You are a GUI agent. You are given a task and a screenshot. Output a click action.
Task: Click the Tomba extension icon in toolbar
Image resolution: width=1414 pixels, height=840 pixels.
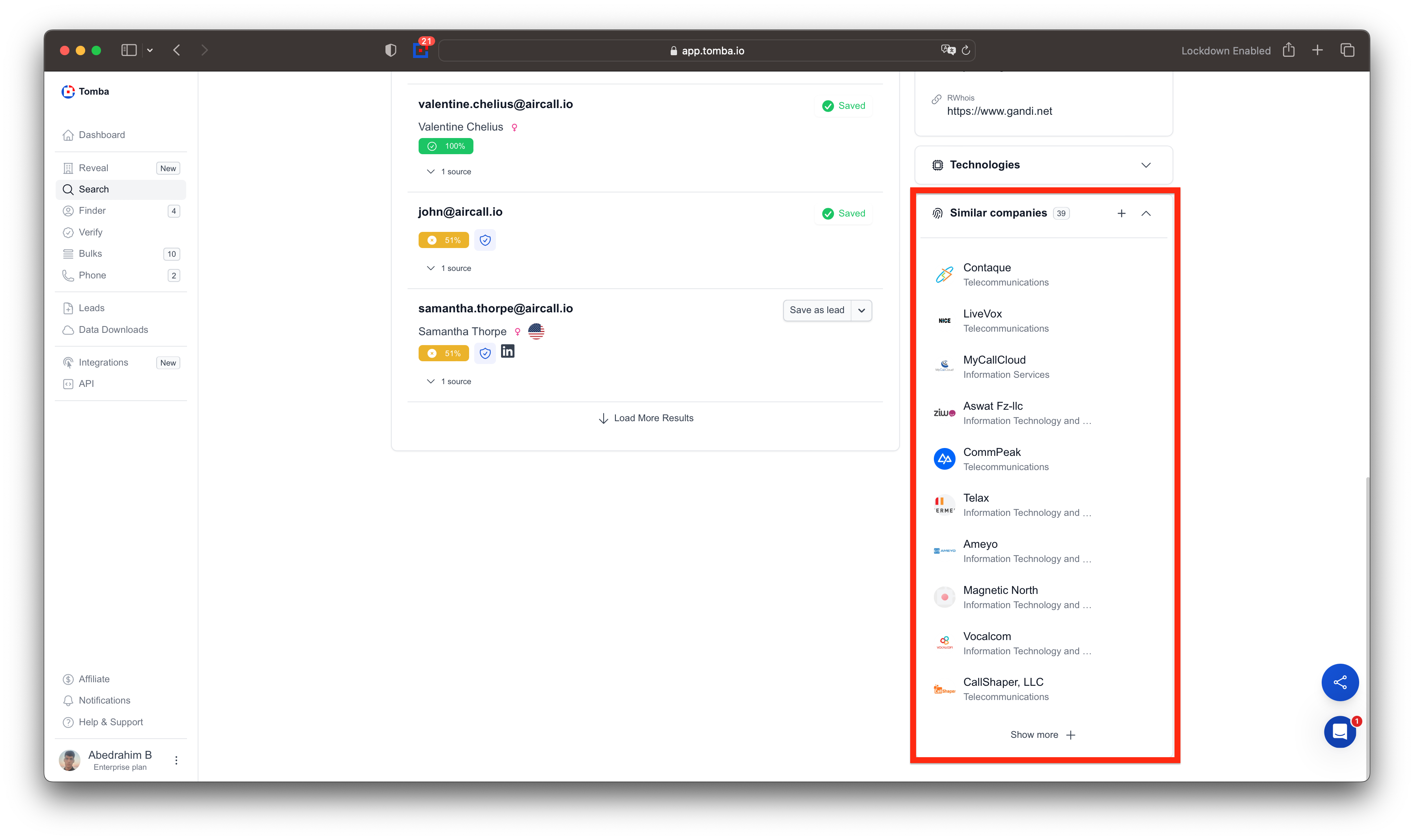click(420, 50)
